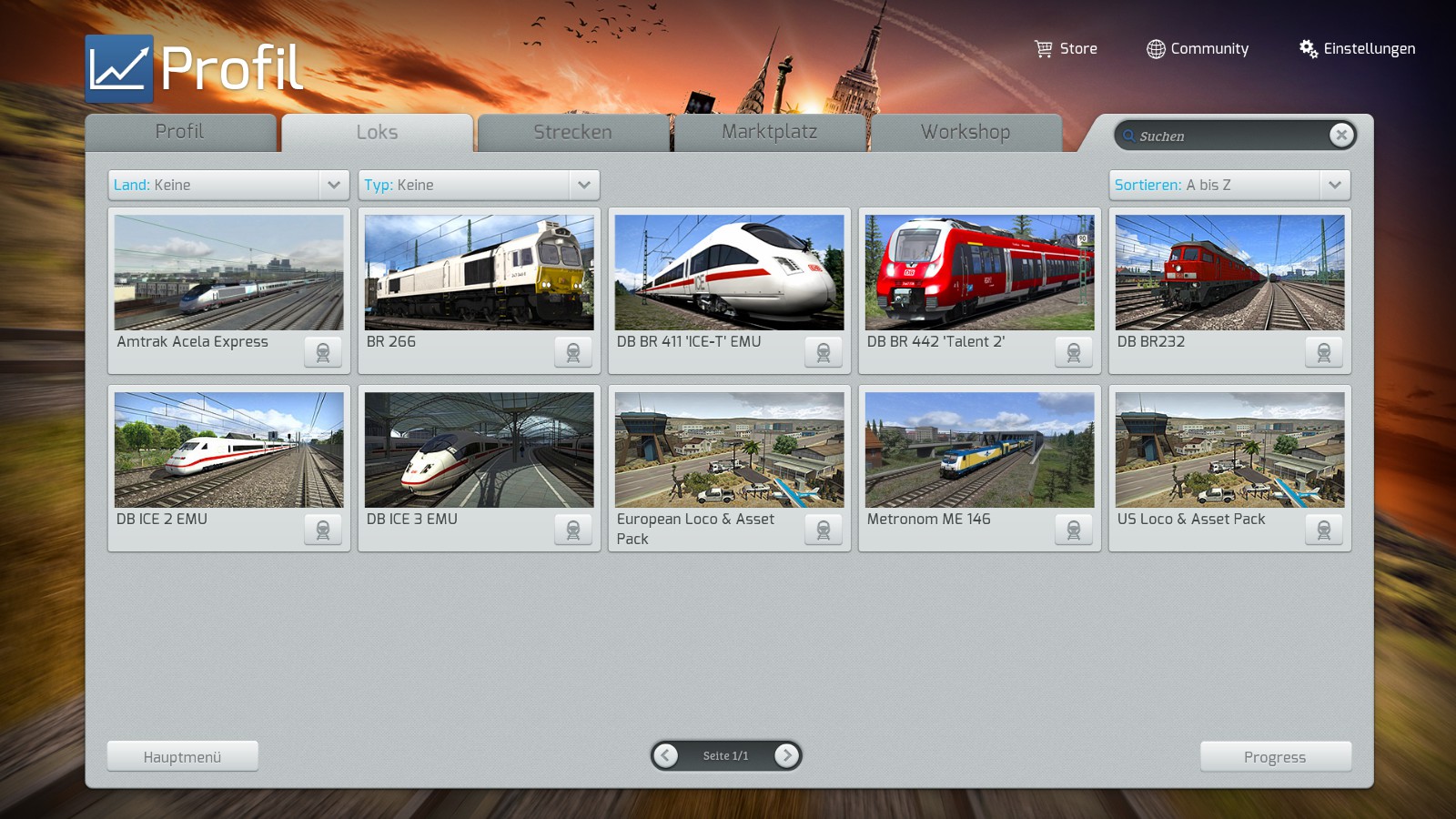Click the achievement icon on BR 266 card

pos(573,352)
